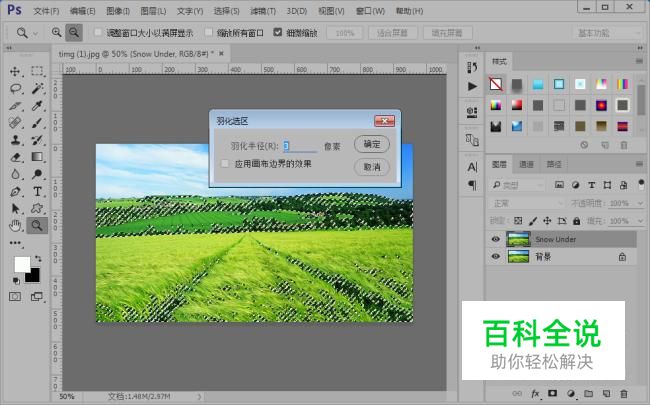The height and width of the screenshot is (405, 650).
Task: Swap foreground and background colors
Action: click(38, 259)
